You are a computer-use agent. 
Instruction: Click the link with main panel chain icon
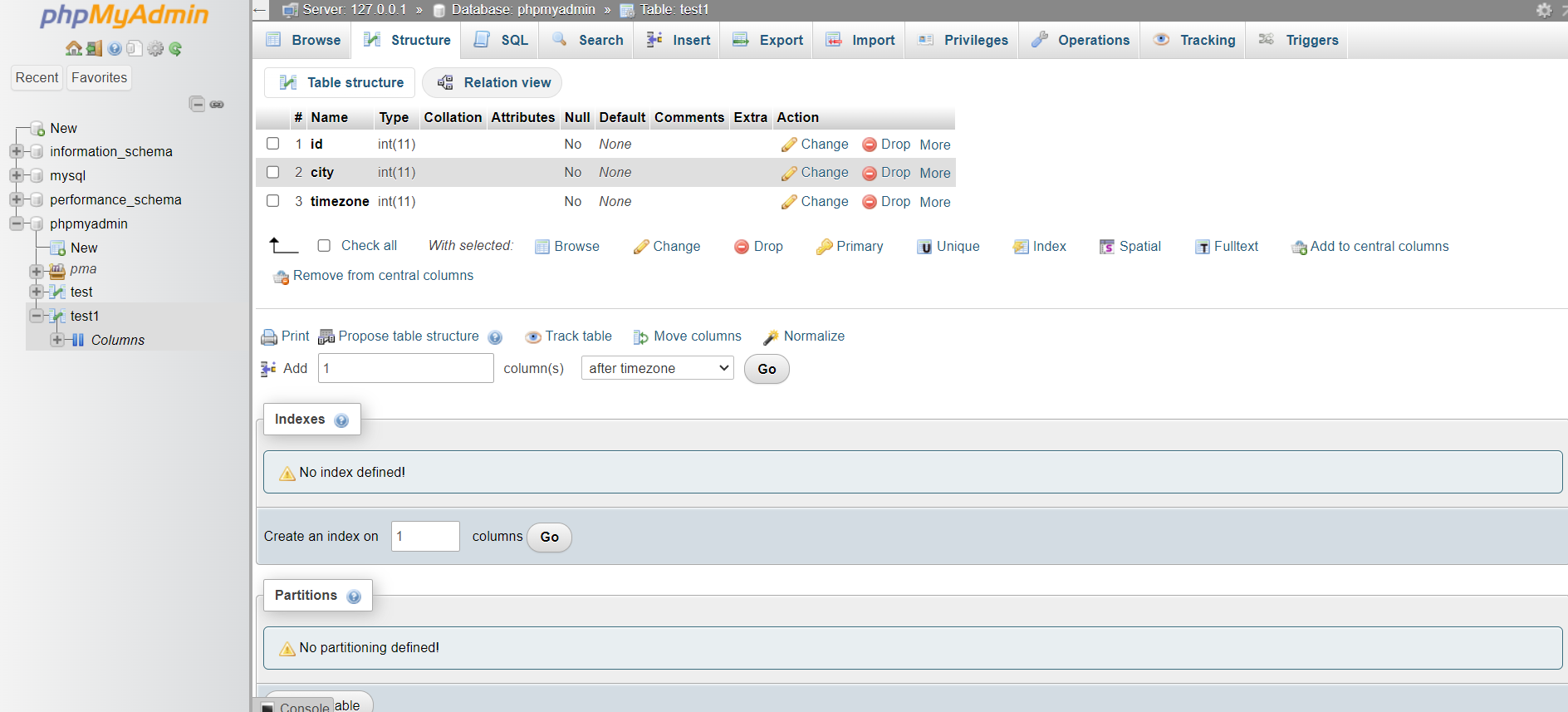[x=217, y=105]
